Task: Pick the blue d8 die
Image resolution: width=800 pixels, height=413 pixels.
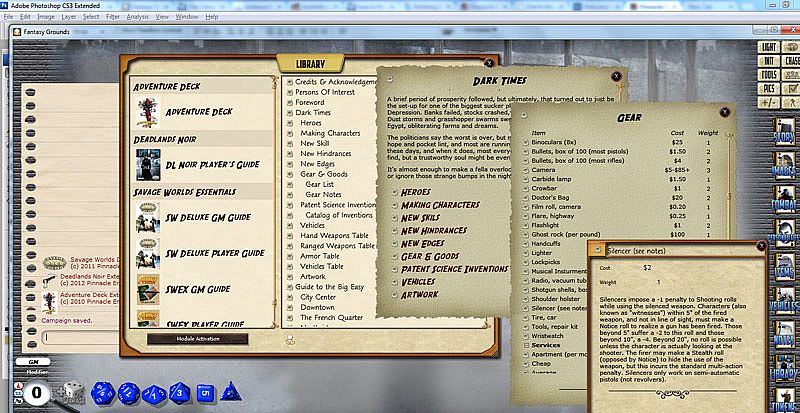Action: 180,393
